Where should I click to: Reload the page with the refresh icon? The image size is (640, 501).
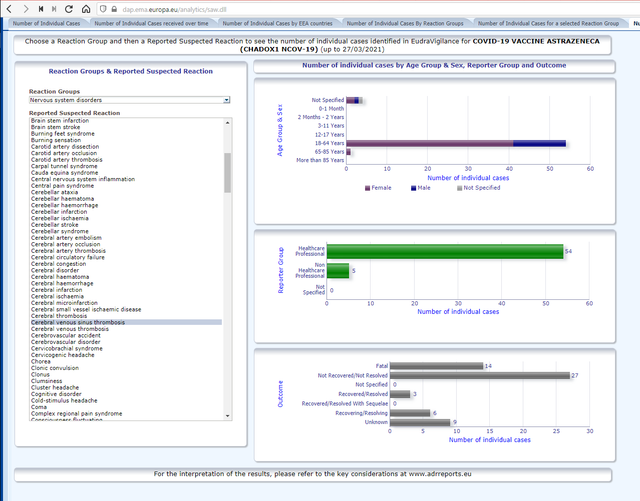69,9
